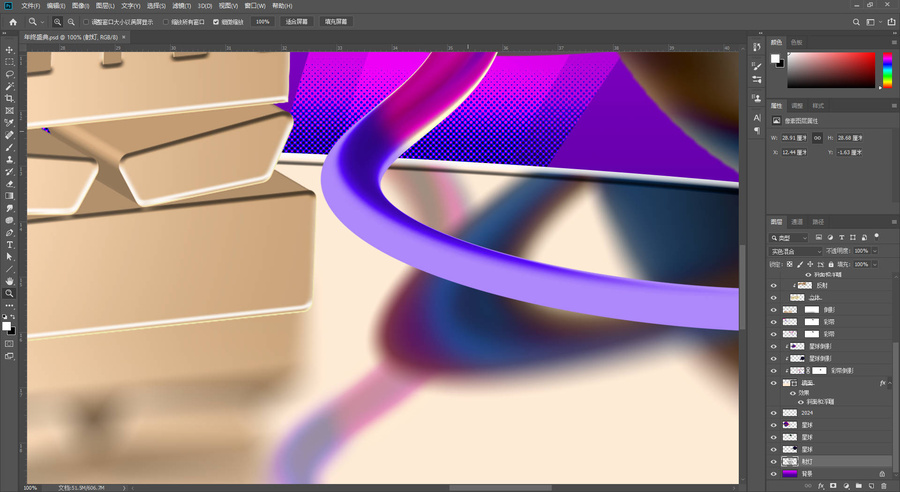Select the Clone Stamp tool in left toolbar
The image size is (900, 492).
point(9,160)
